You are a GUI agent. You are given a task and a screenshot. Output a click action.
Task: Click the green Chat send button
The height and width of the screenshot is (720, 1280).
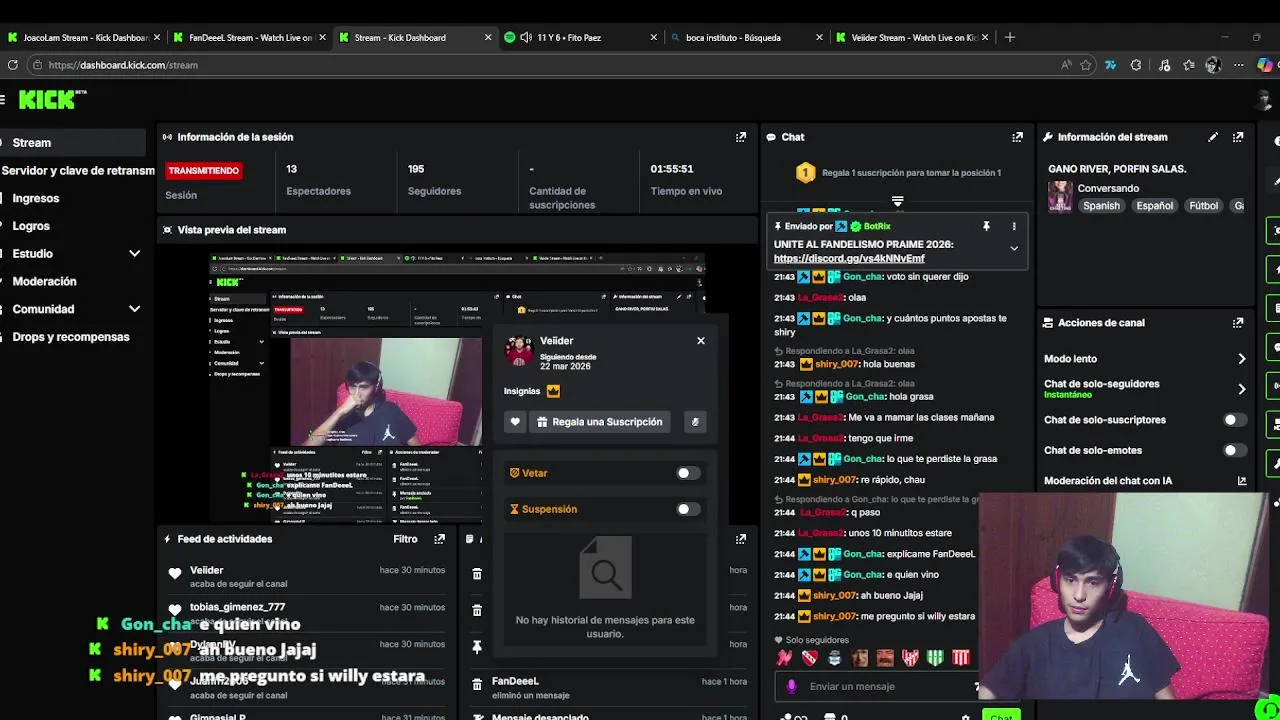coord(1001,715)
